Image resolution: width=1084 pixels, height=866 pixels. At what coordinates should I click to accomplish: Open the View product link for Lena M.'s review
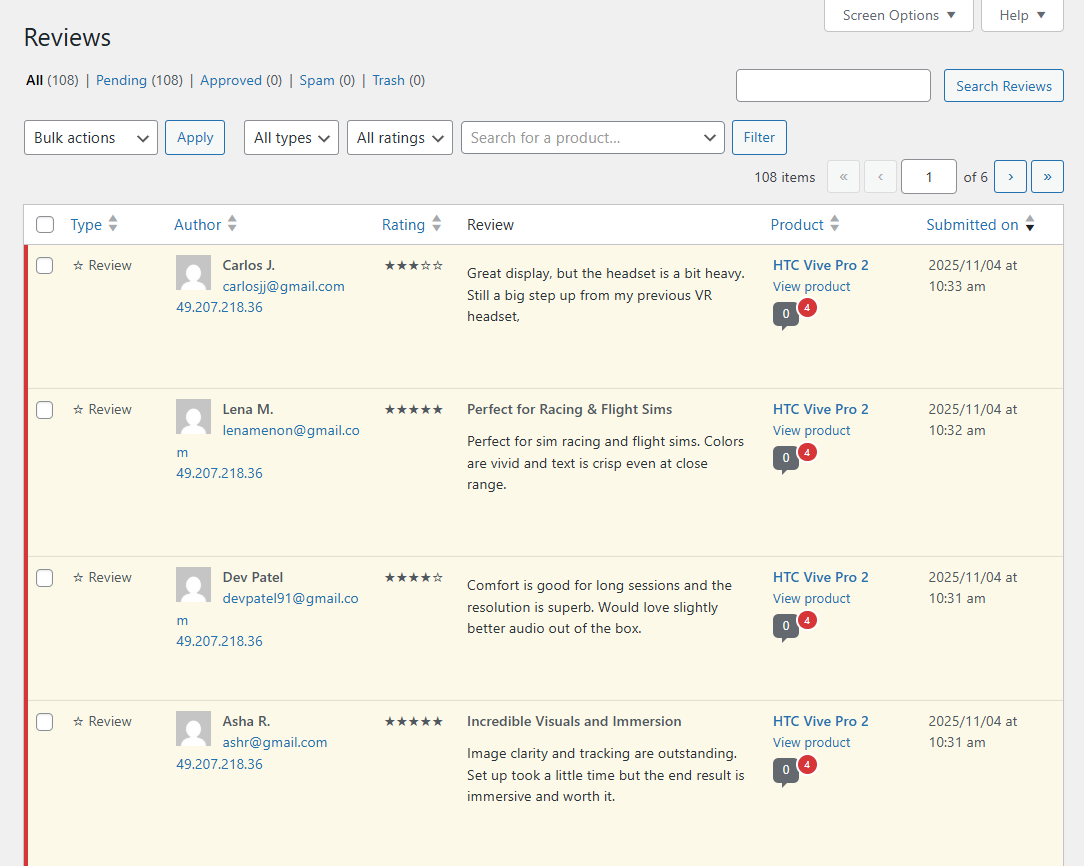811,431
